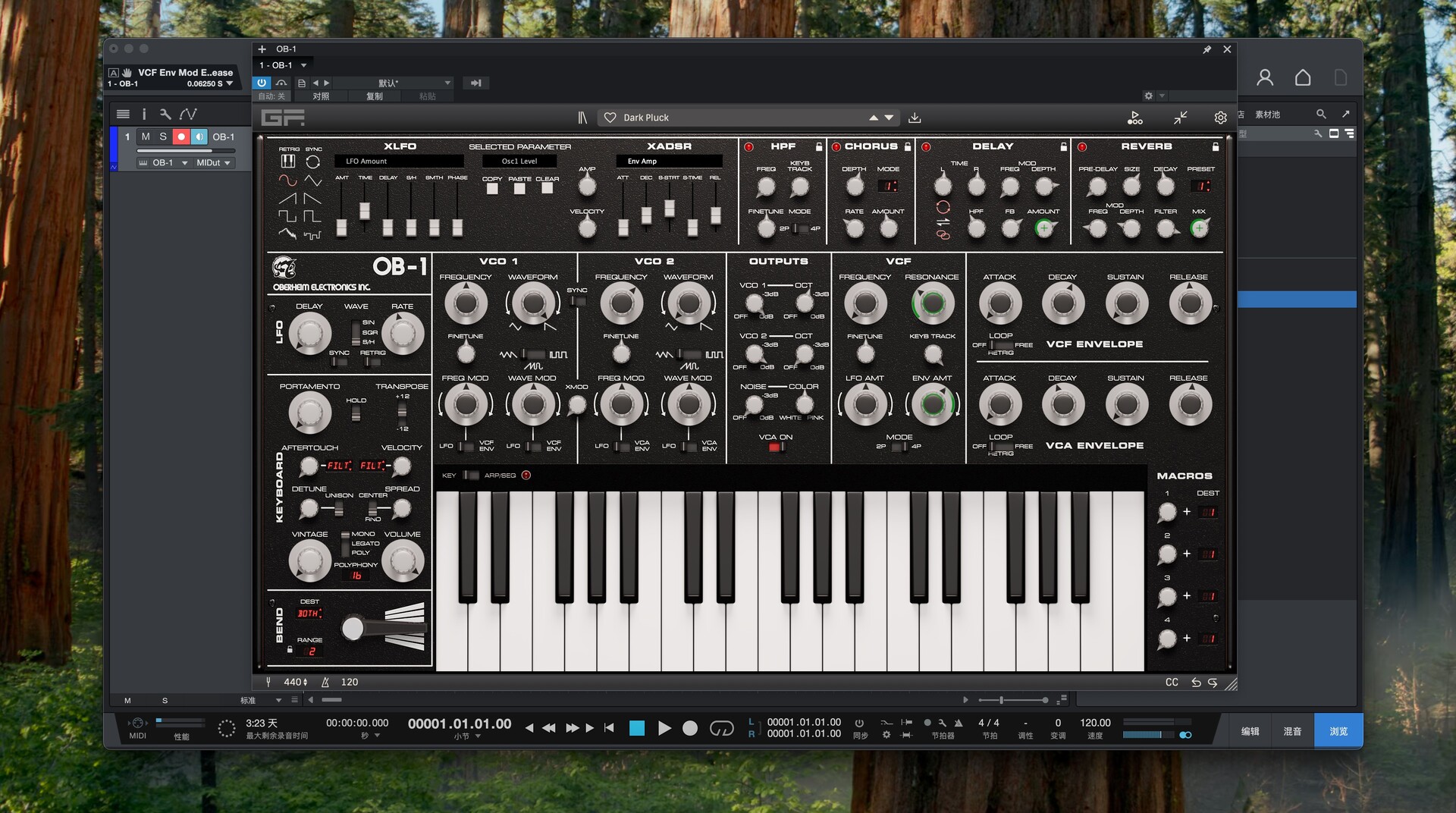Screen dimensions: 1456x813
Task: Toggle the Delay red power LED
Action: [926, 147]
